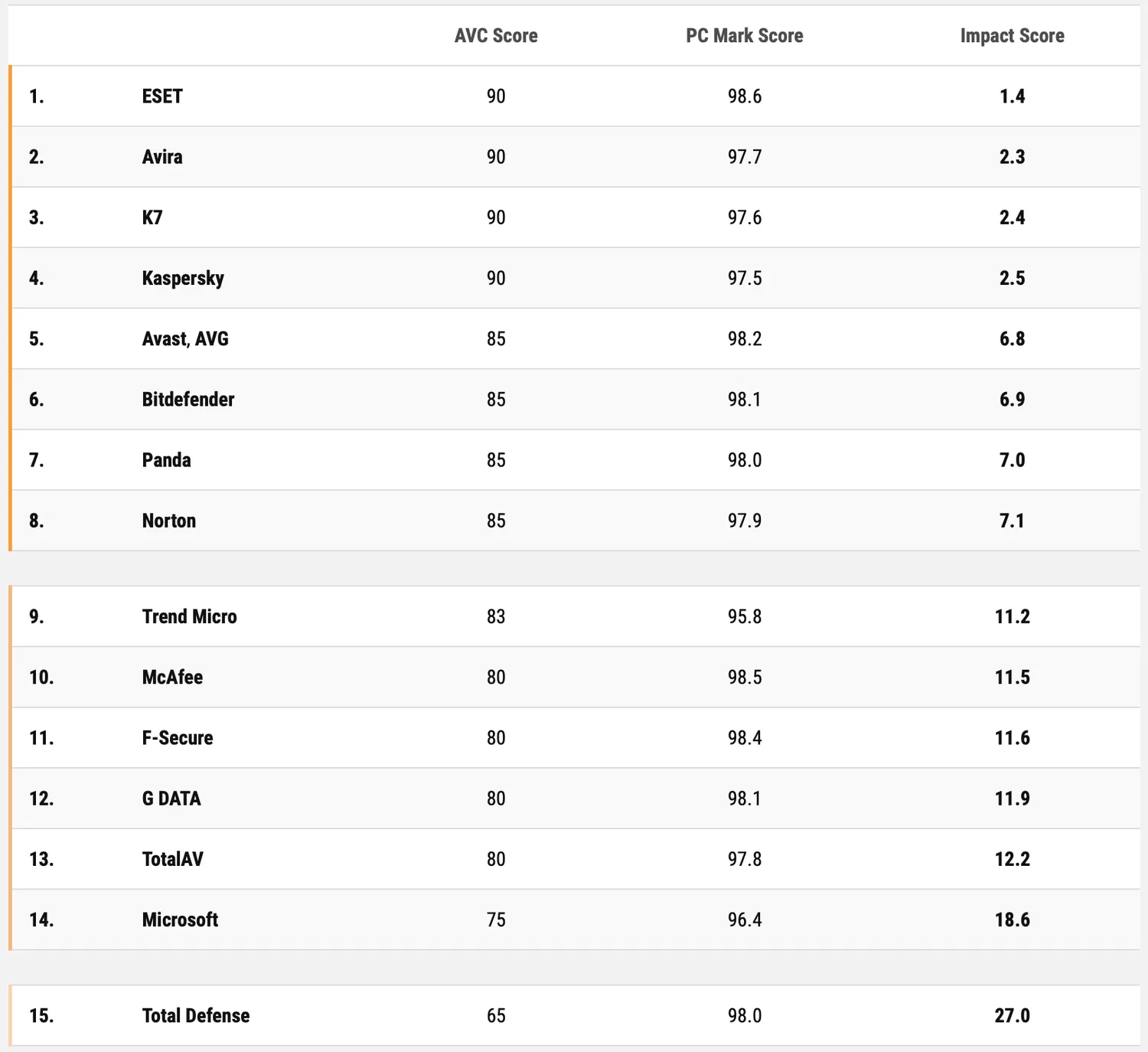Select the TotalAV row name
This screenshot has height=1052, width=1148.
point(173,859)
